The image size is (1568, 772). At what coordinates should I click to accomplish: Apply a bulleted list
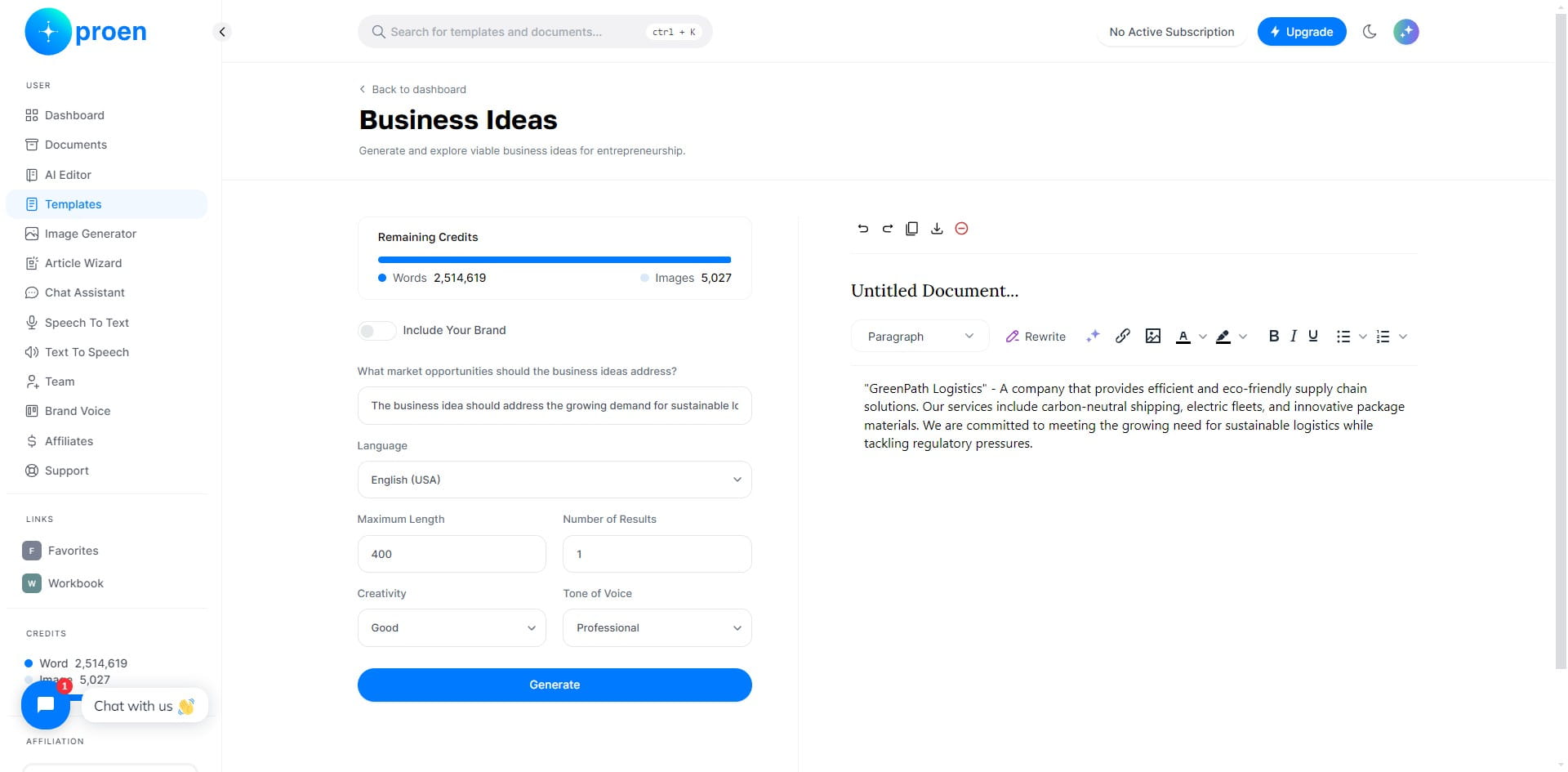1343,337
